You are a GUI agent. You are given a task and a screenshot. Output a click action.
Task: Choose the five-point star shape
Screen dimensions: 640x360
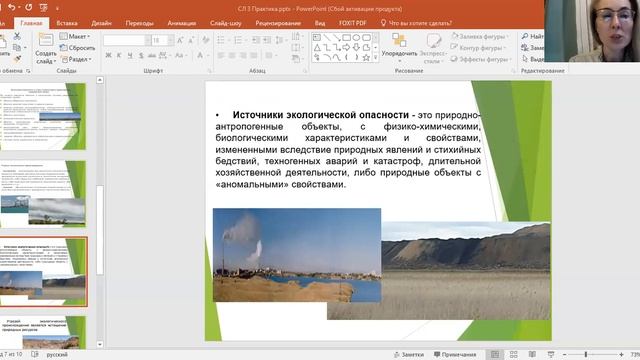tap(366, 58)
